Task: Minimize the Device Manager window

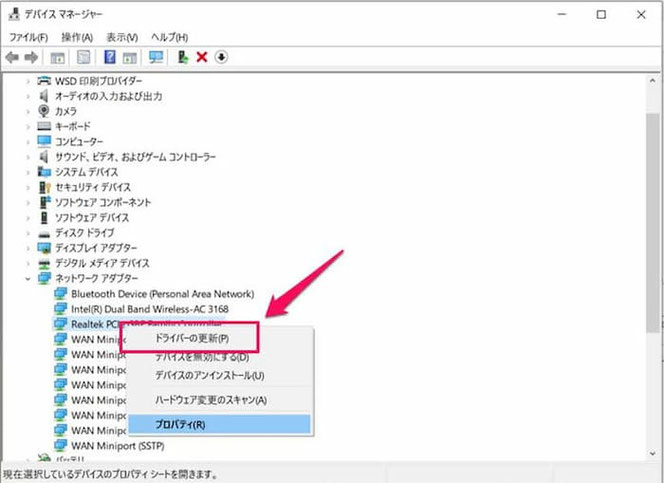Action: [x=562, y=14]
